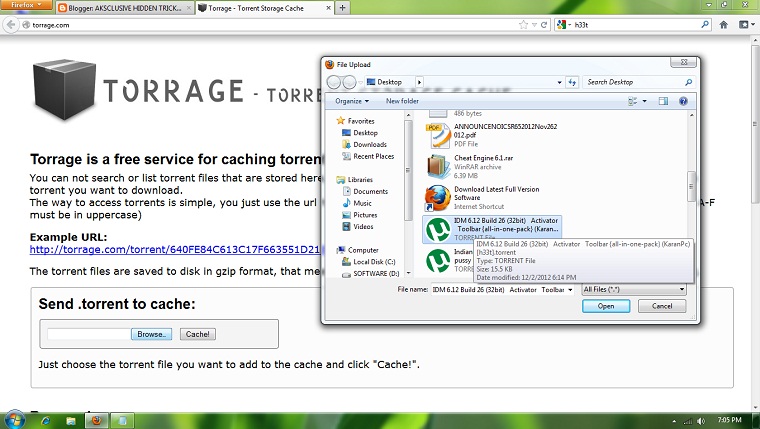Open the File name dropdown arrow
The height and width of the screenshot is (429, 760).
[x=570, y=289]
